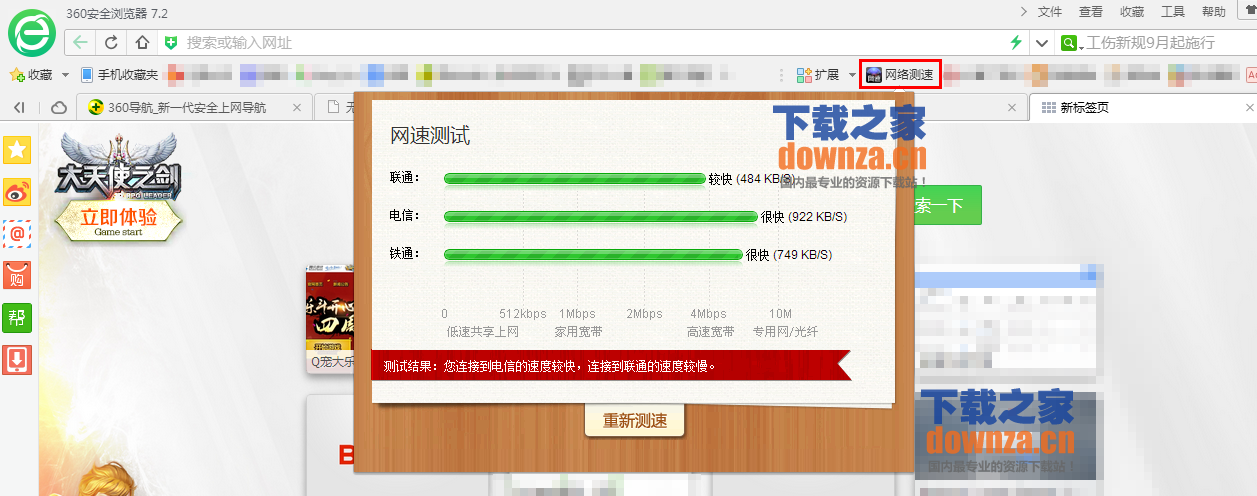Image resolution: width=1257 pixels, height=496 pixels.
Task: Collapse menu bar with chevron arrow
Action: point(1023,12)
